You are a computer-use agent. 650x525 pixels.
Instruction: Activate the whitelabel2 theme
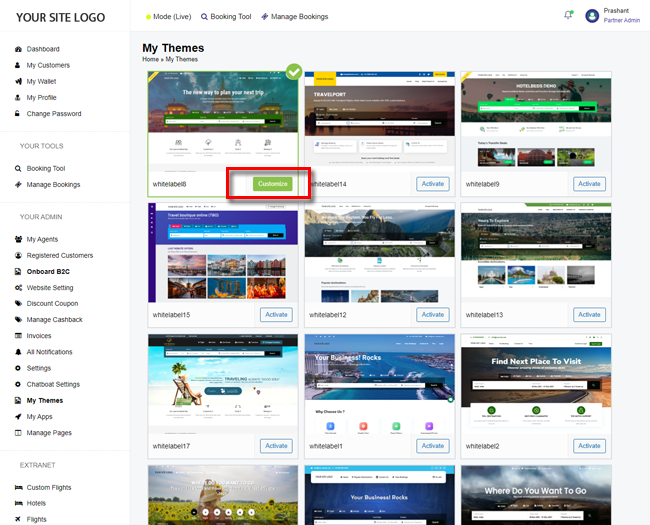tap(589, 446)
